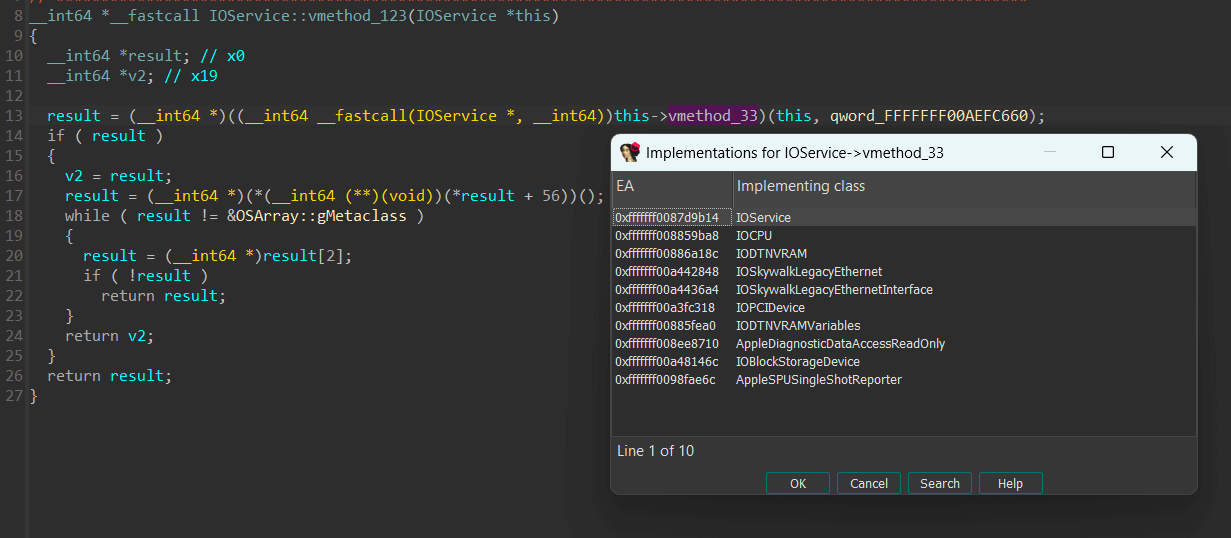The width and height of the screenshot is (1231, 538).
Task: Select the IOPCIDevice row
Action: [904, 307]
